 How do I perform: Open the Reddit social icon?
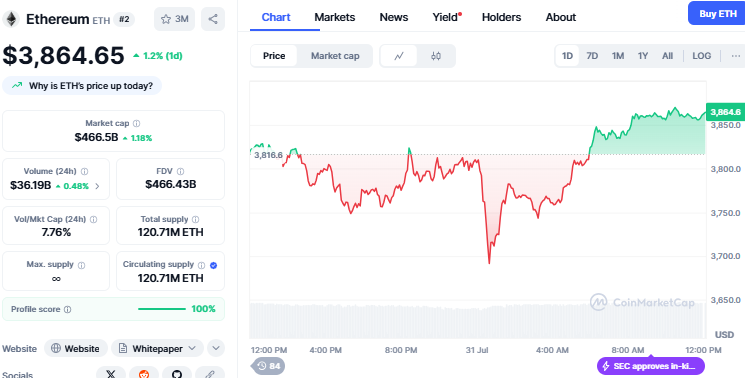[x=143, y=373]
